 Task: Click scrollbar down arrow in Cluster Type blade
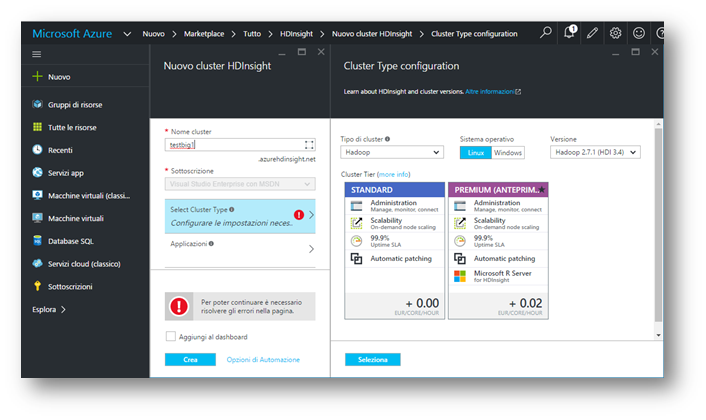click(x=658, y=335)
